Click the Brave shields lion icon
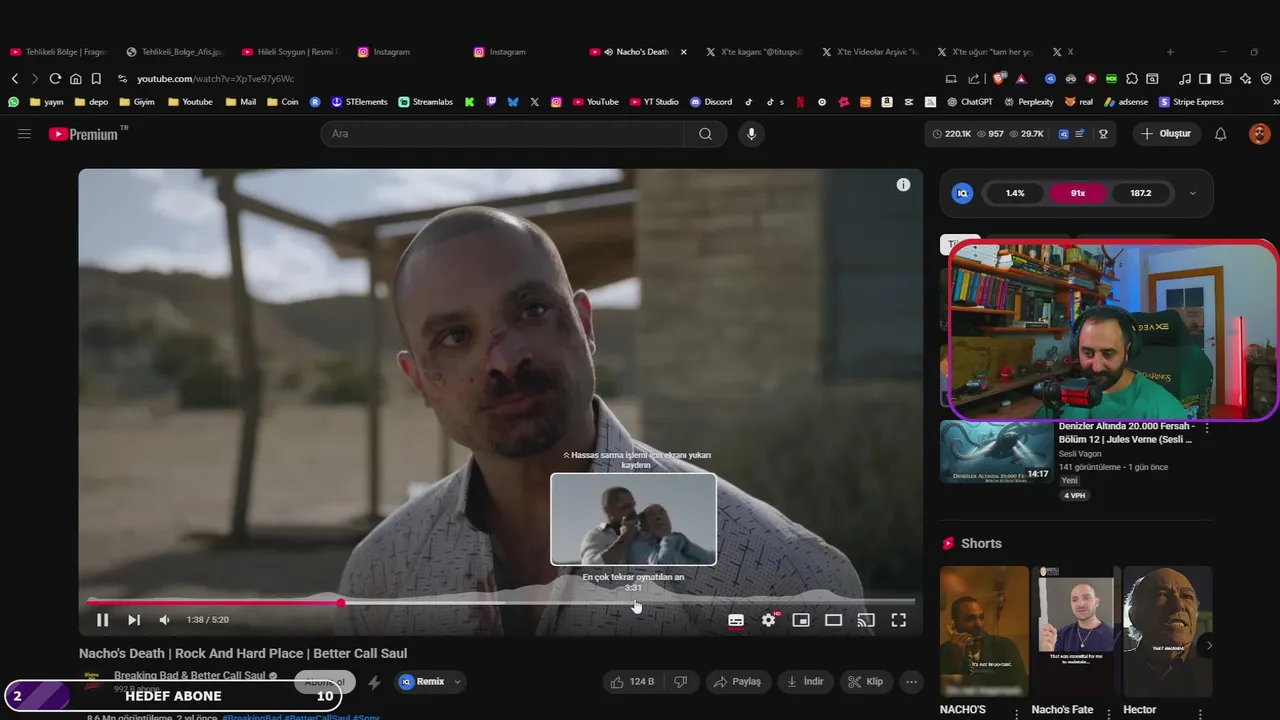 tap(1000, 79)
